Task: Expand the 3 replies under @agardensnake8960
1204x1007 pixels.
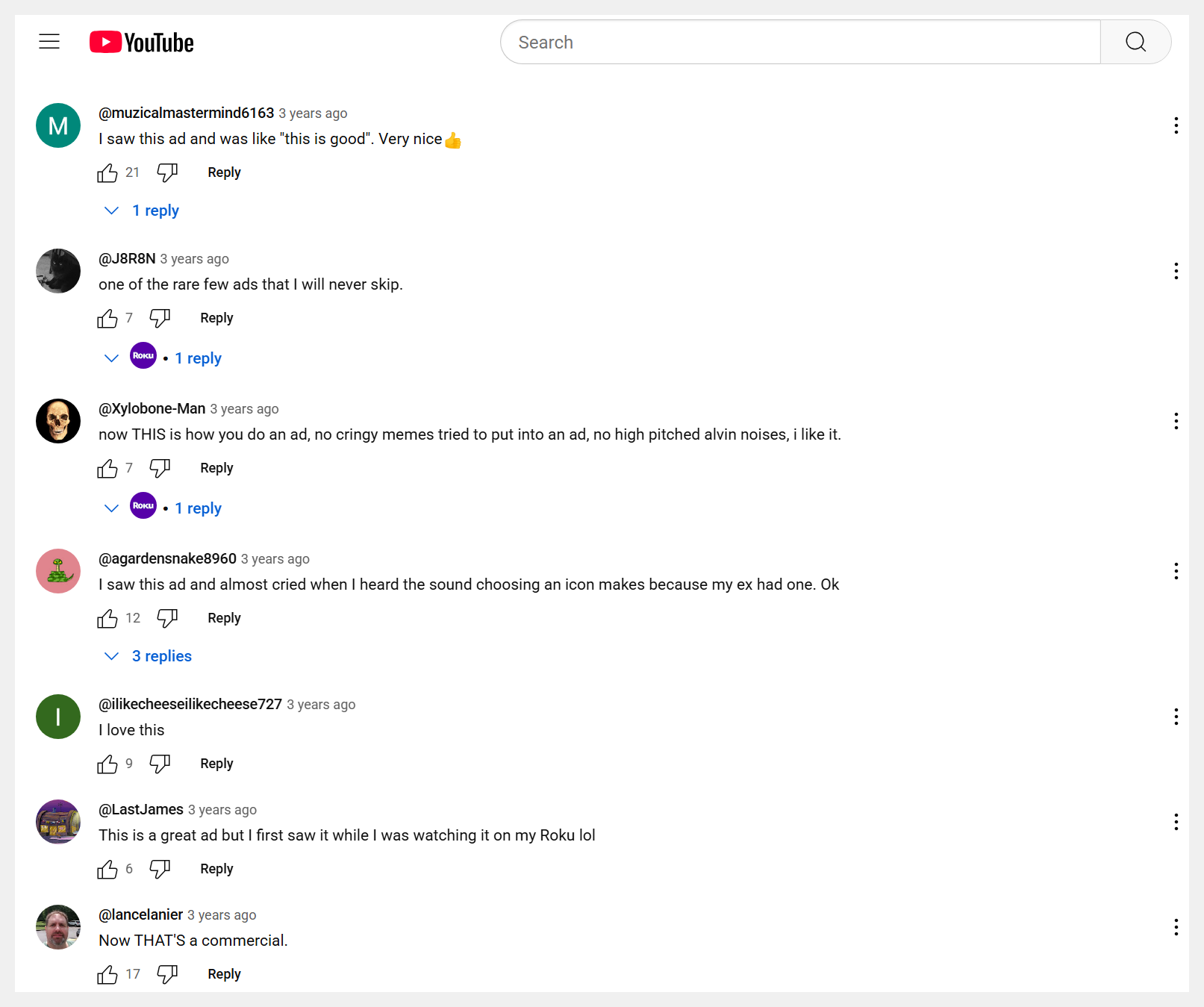Action: [161, 656]
